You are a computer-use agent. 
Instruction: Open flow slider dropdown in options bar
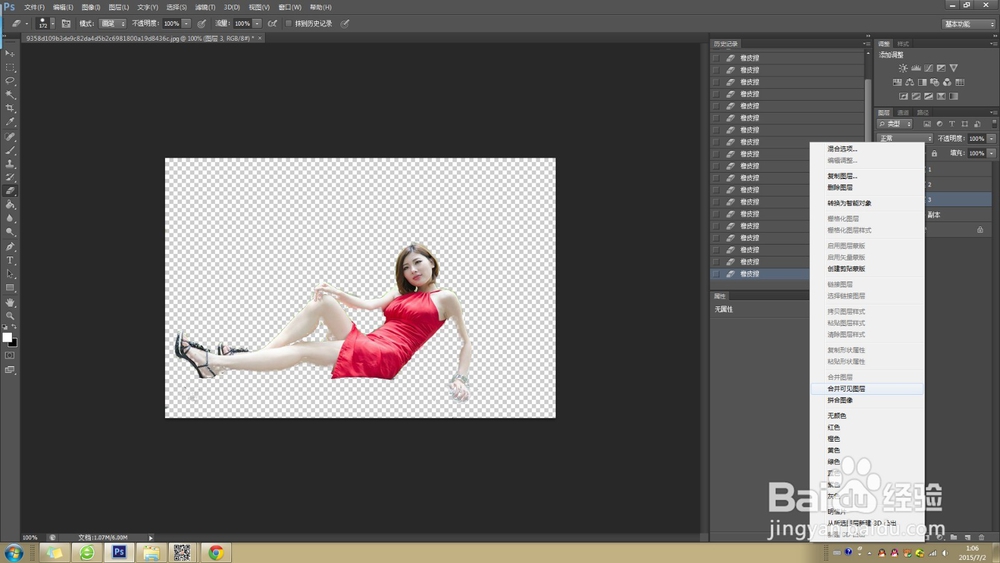point(257,24)
